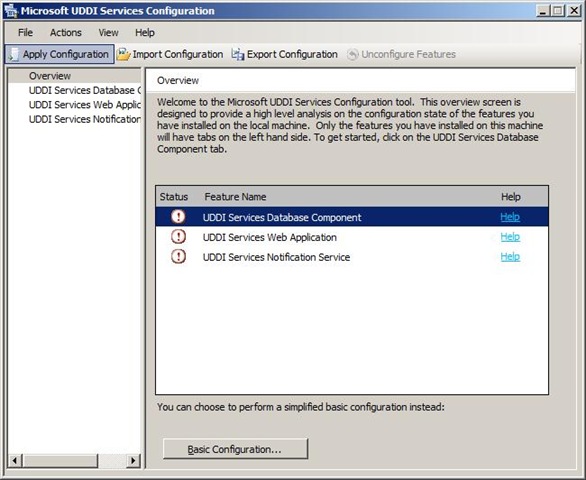Click the Export Configuration icon
The width and height of the screenshot is (586, 480).
238,55
